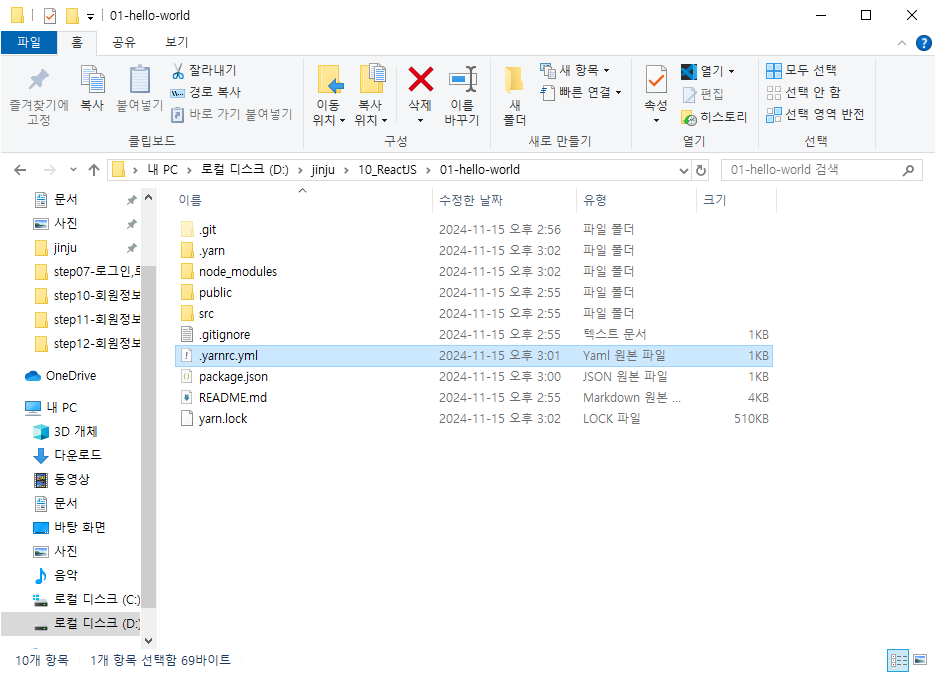The image size is (936, 673).
Task: Select the README.md file
Action: pos(474,398)
